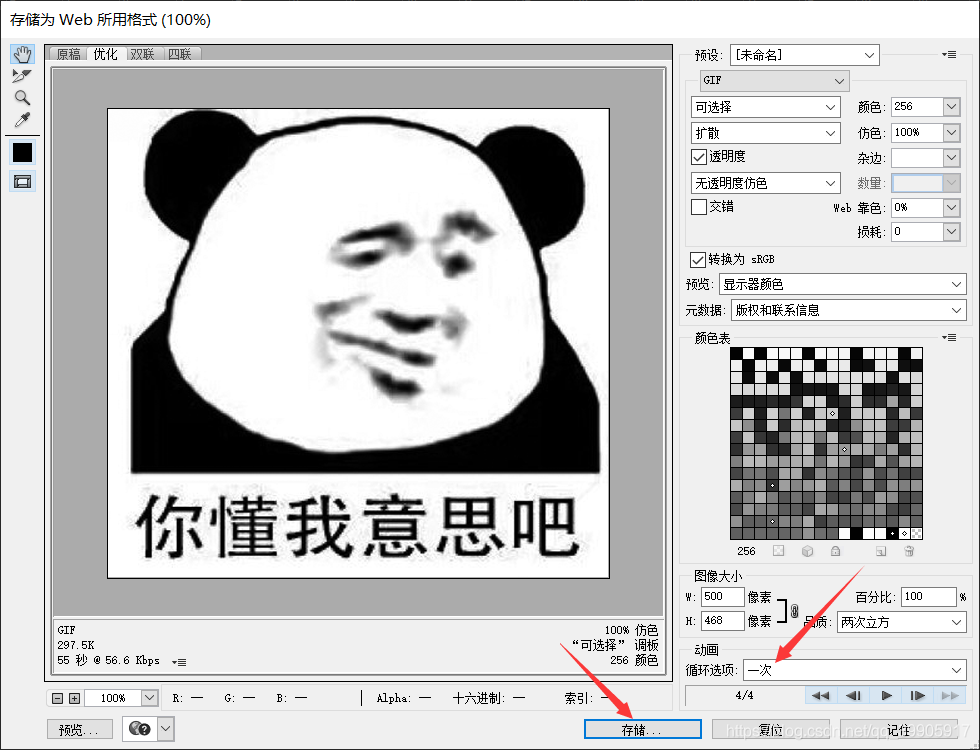The height and width of the screenshot is (750, 980).
Task: Click the browser preview globe icon
Action: 139,729
